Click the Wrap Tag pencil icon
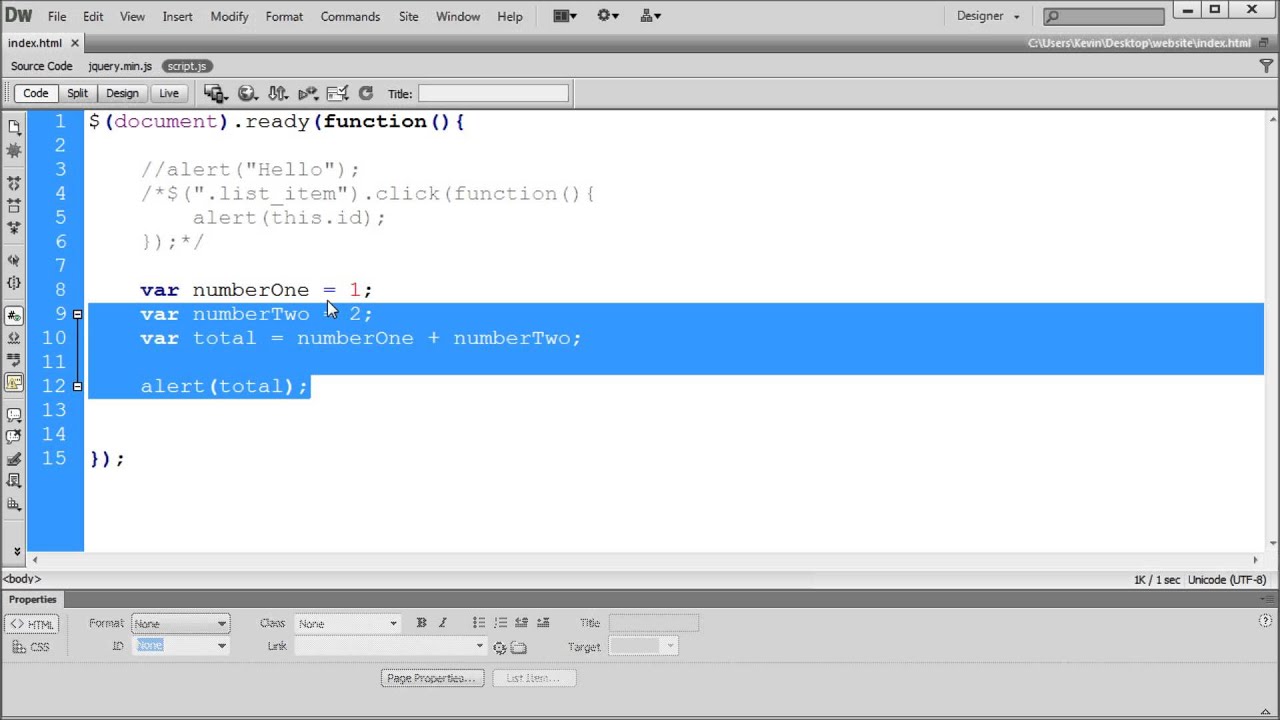1280x720 pixels. coord(14,460)
